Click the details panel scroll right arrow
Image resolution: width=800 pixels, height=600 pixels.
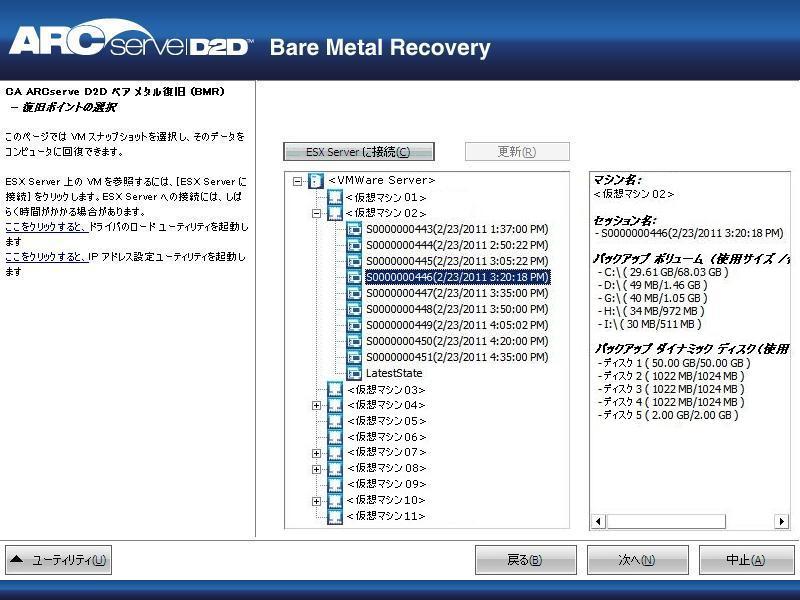coord(782,521)
